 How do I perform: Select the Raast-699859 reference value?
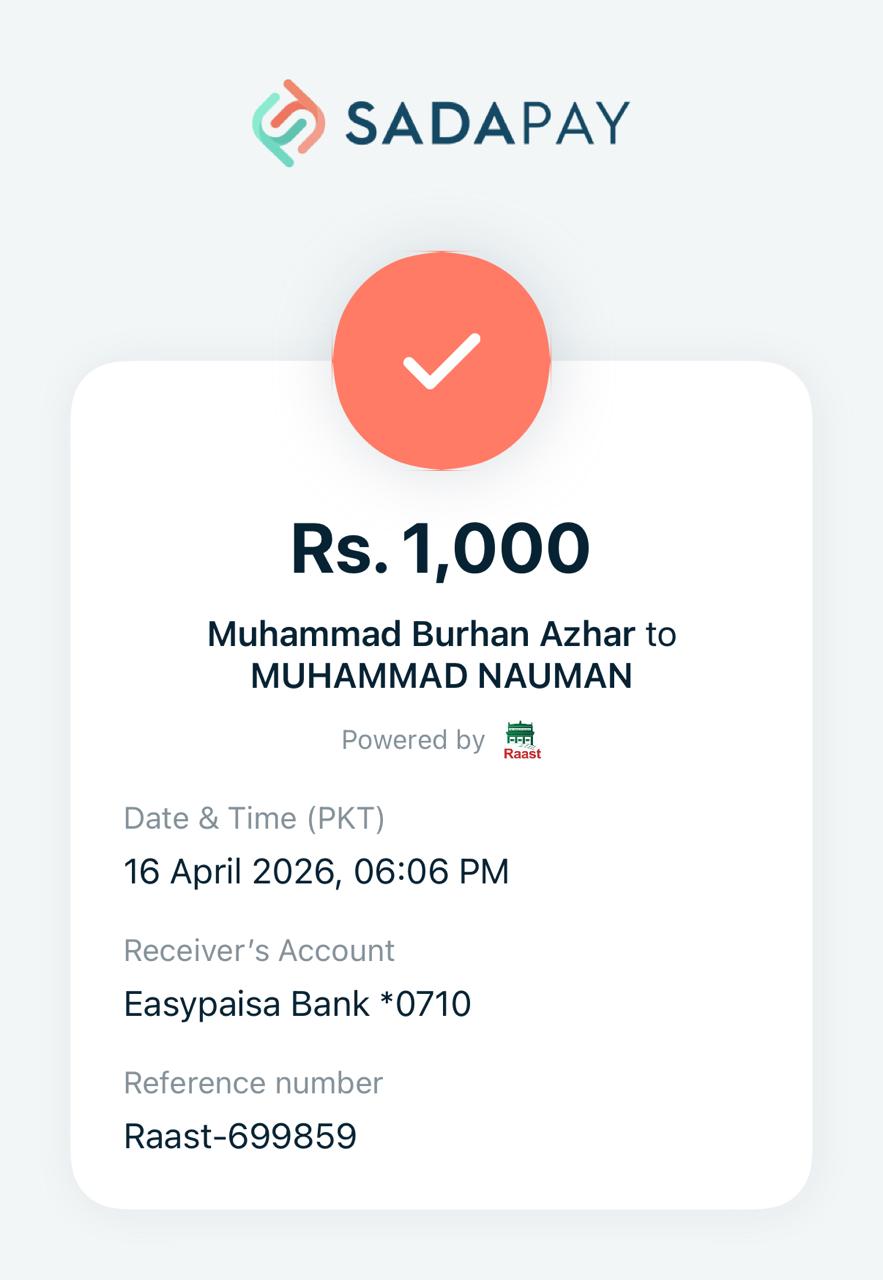point(240,1137)
